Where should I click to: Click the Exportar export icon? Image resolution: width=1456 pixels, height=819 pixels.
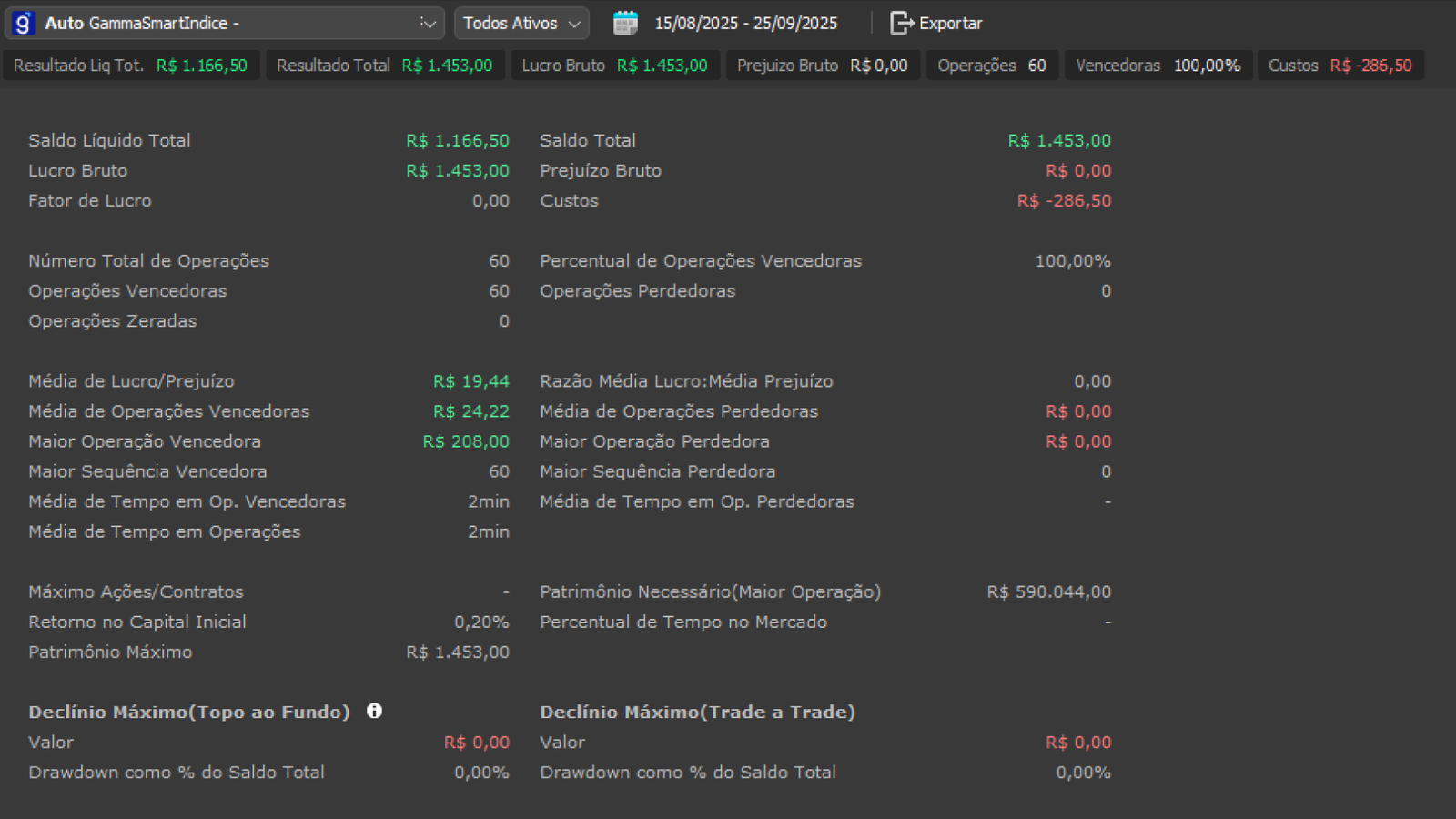coord(901,23)
